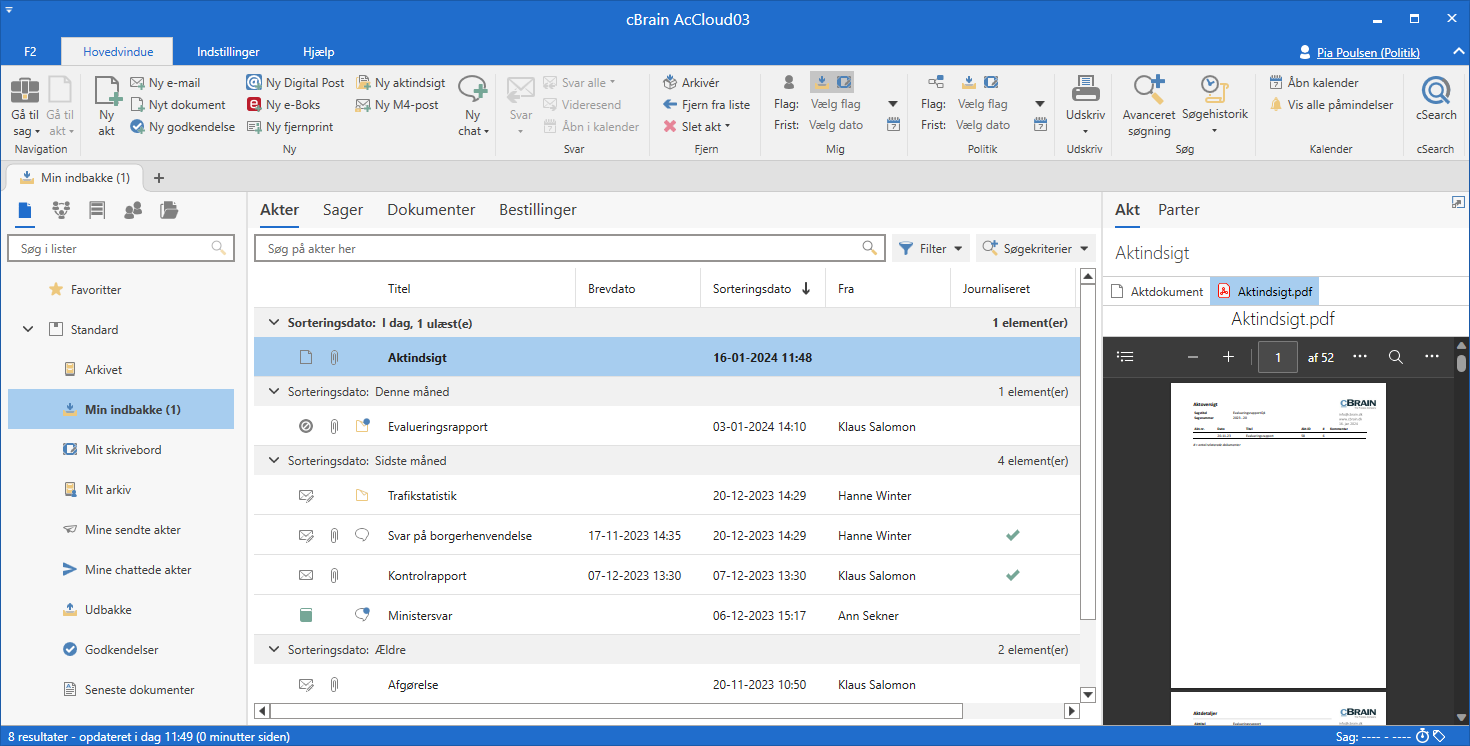Click Ny fjernprint in the ribbon
This screenshot has width=1470, height=746.
click(290, 127)
